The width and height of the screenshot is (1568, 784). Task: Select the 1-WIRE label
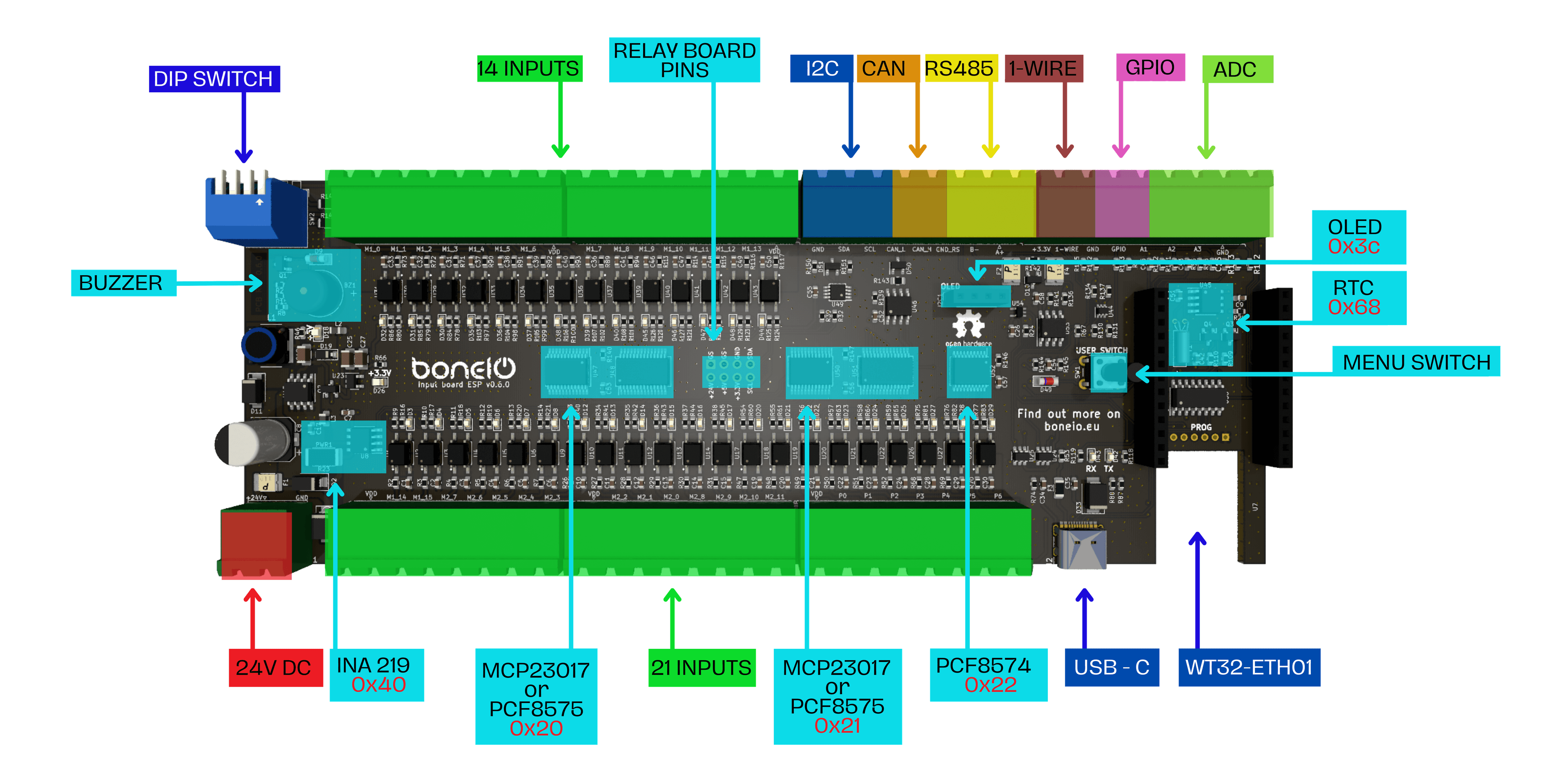pos(1043,68)
